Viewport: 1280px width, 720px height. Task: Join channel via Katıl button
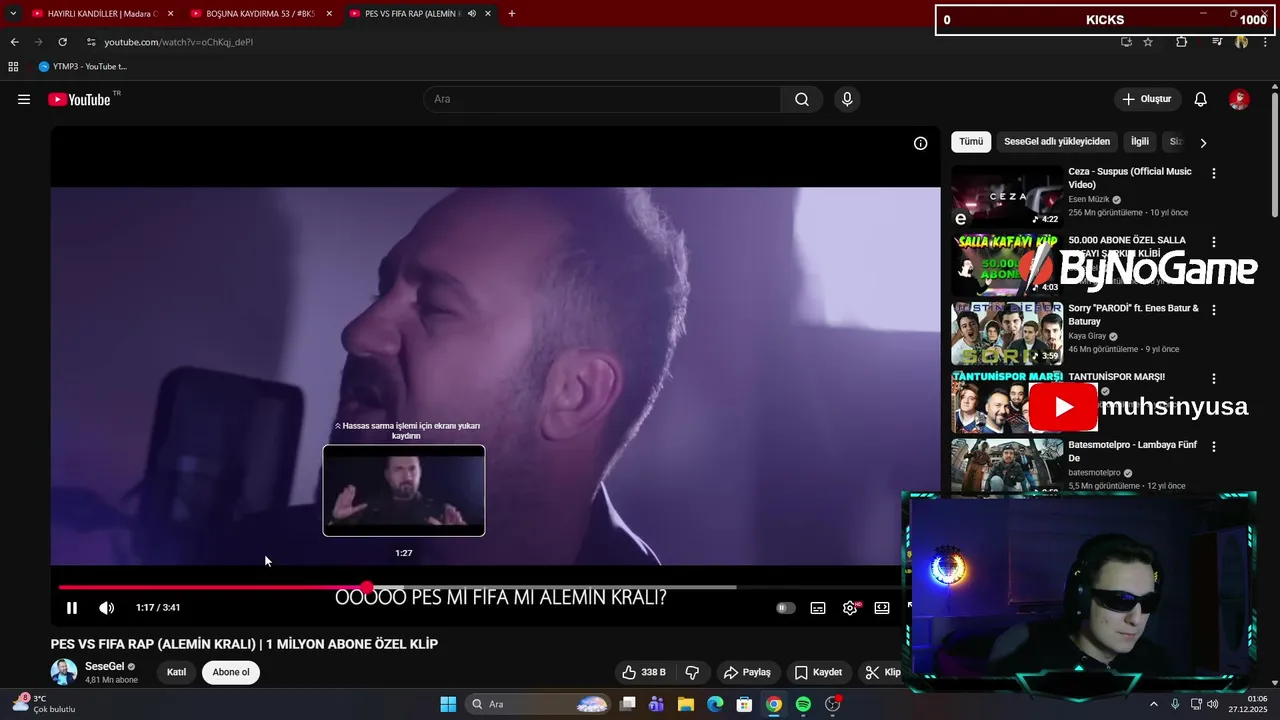coord(176,672)
